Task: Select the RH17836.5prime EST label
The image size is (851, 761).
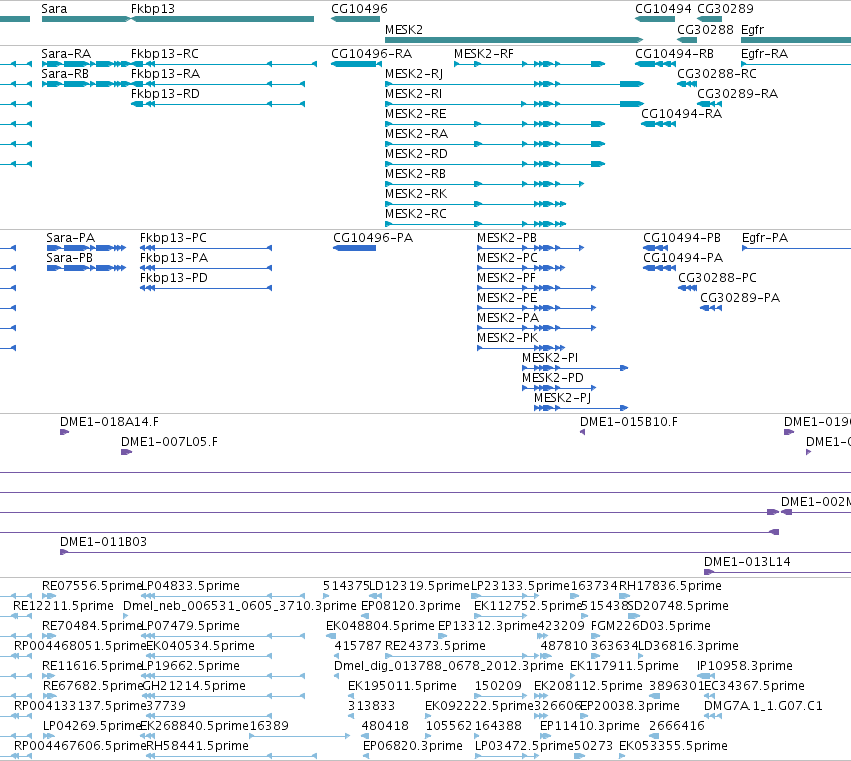Action: (671, 586)
